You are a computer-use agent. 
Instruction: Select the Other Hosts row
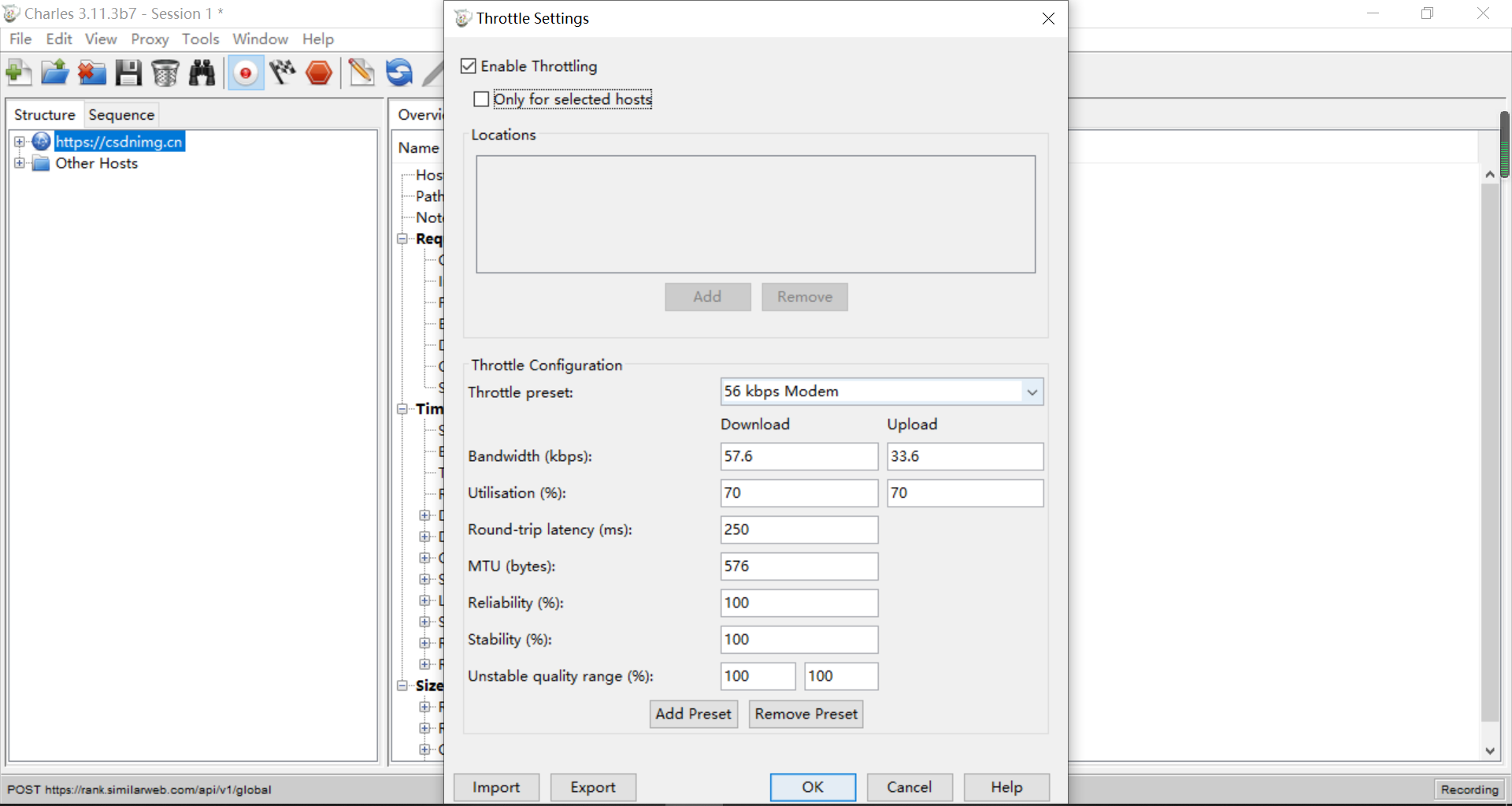(x=97, y=163)
